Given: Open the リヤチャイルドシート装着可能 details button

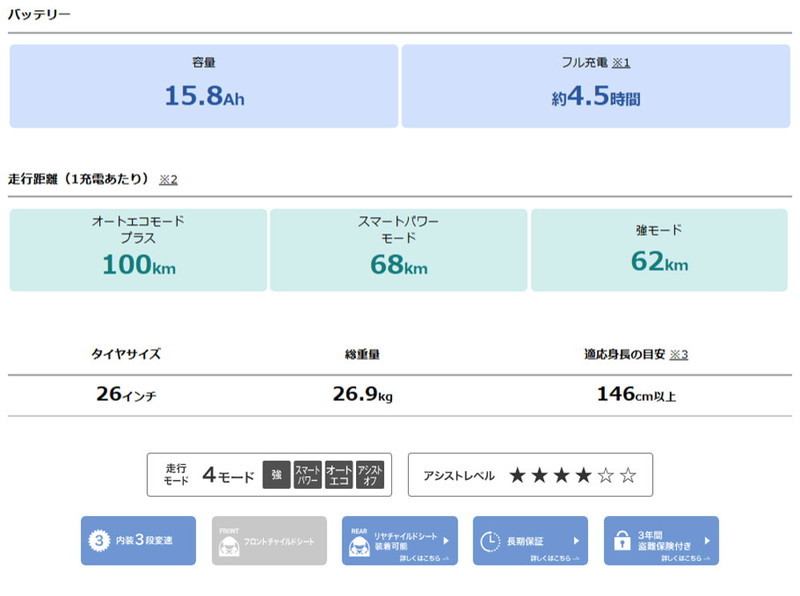Looking at the screenshot, I should point(399,541).
